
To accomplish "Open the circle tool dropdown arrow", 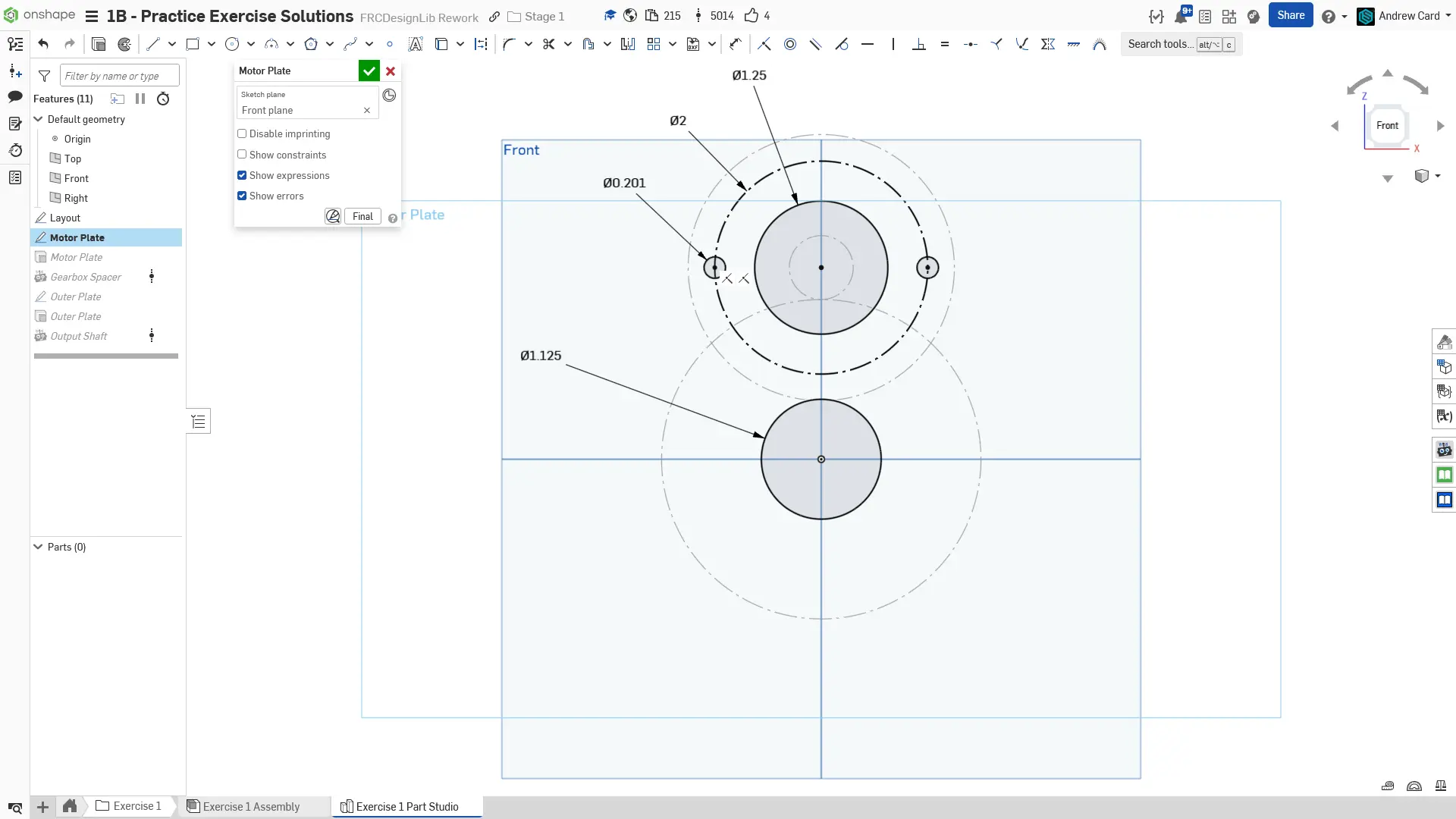I will coord(250,44).
